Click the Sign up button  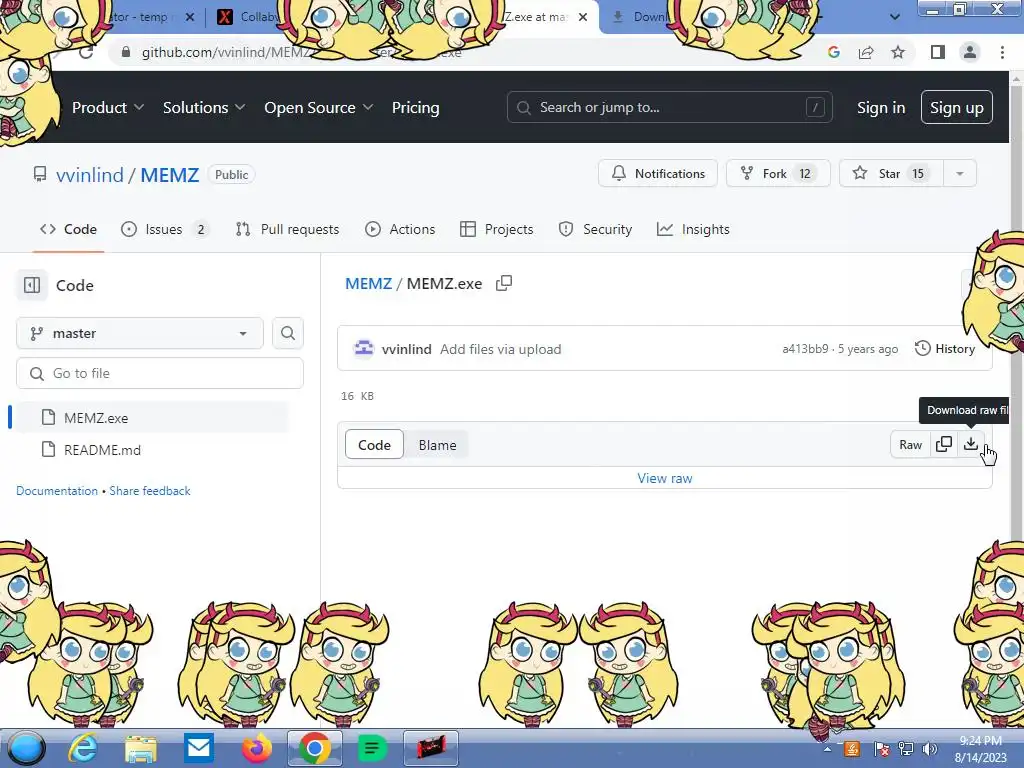(x=957, y=107)
